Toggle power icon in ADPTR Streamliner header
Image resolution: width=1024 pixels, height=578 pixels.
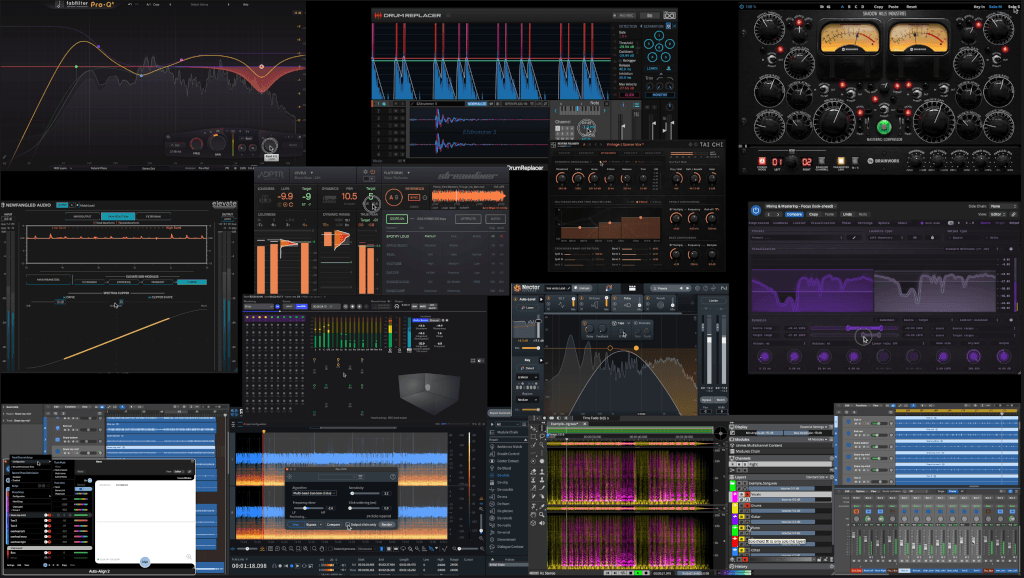(x=373, y=172)
